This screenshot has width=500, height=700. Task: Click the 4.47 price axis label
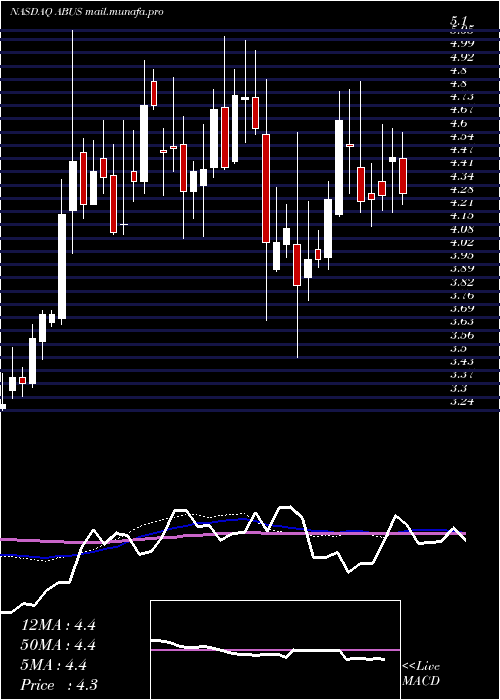[x=462, y=150]
